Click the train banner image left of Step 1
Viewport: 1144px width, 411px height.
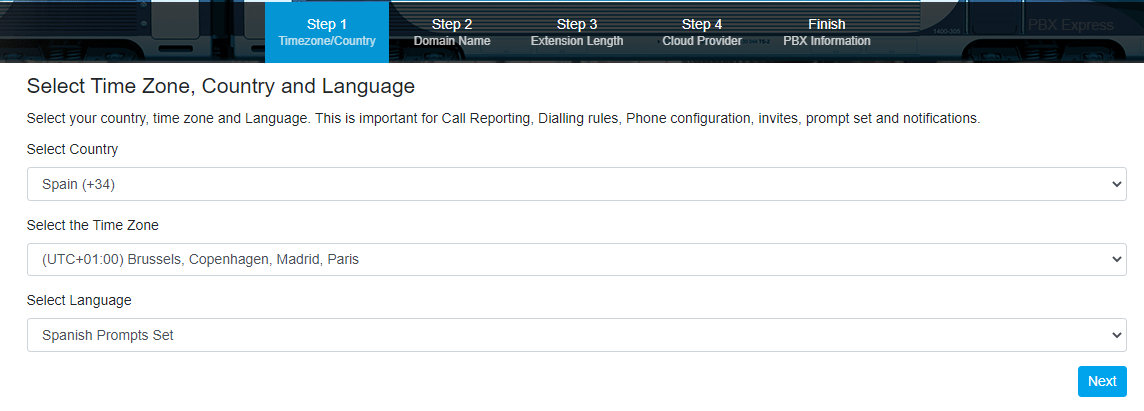point(130,30)
